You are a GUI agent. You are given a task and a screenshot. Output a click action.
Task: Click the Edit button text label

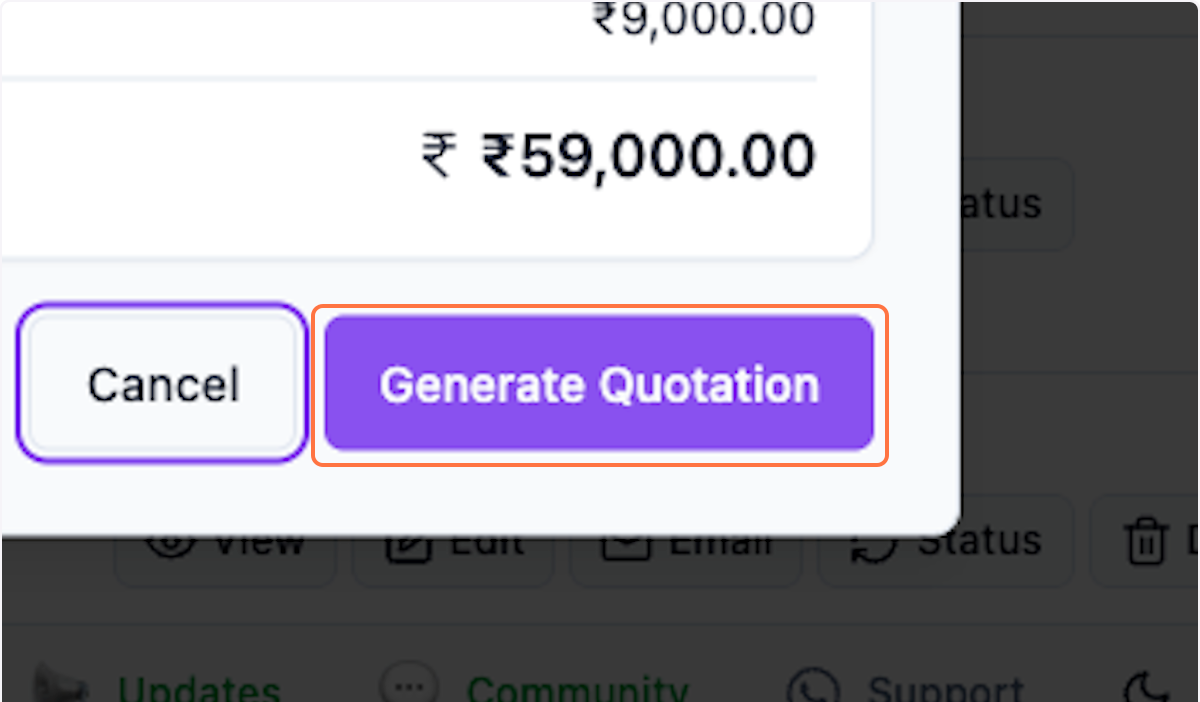[487, 543]
